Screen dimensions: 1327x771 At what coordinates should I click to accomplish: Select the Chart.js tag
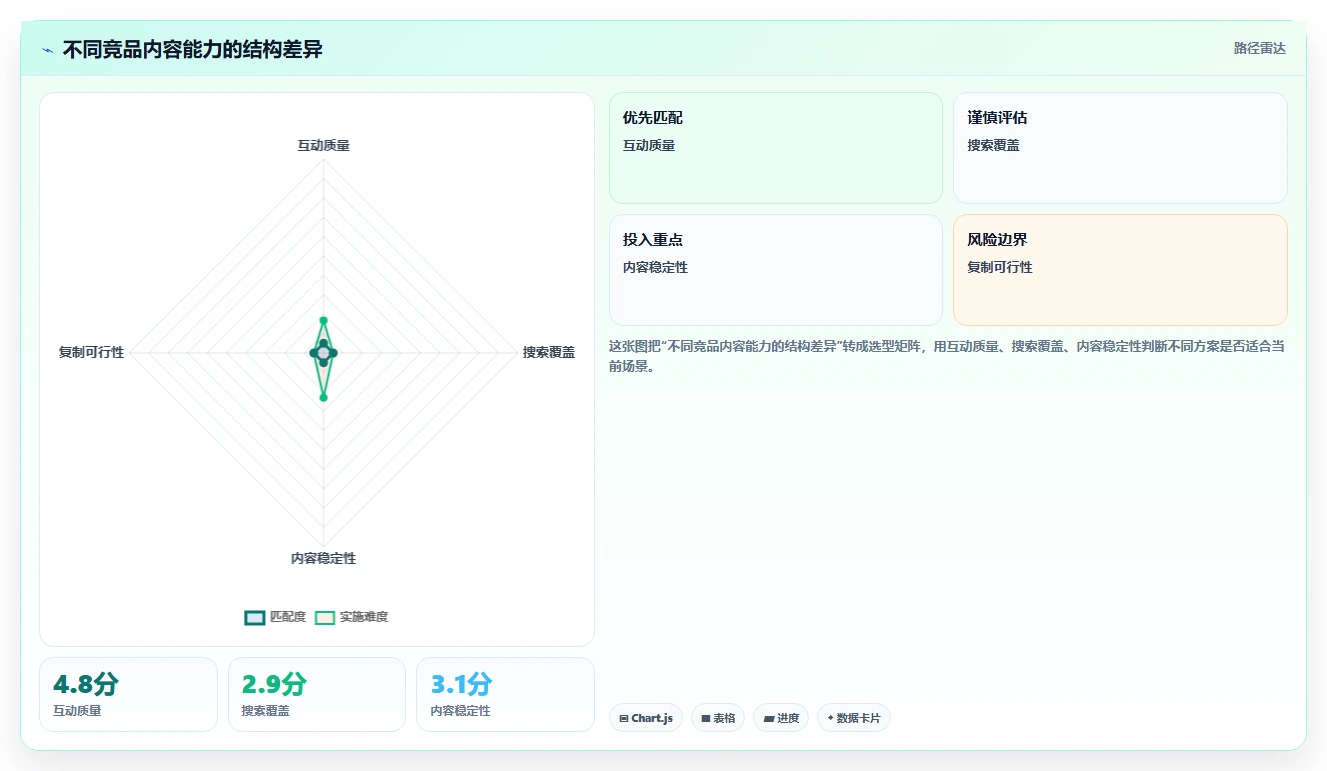point(646,718)
